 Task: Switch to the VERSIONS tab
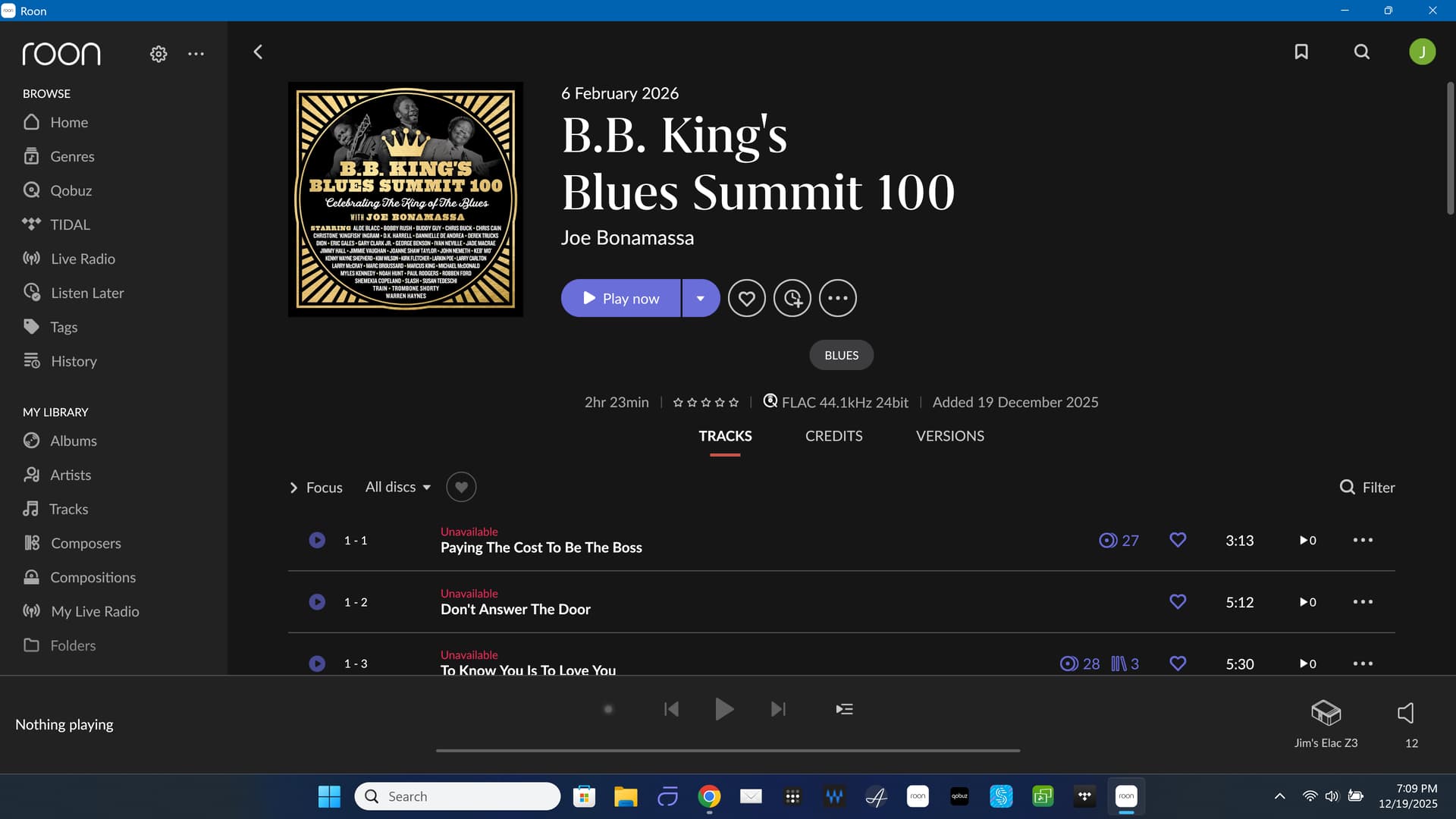coord(949,436)
